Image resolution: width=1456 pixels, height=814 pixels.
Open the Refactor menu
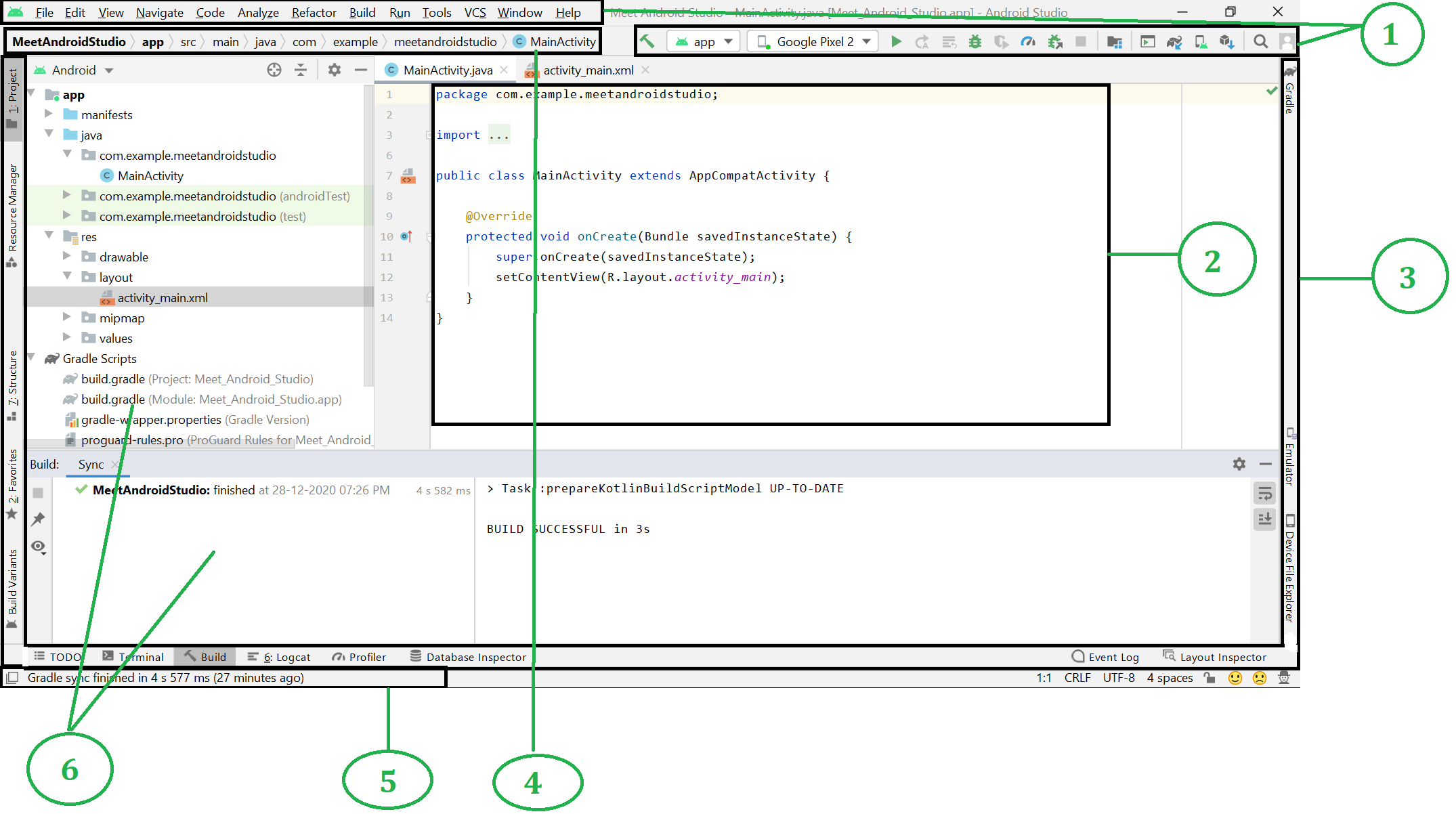(x=314, y=12)
